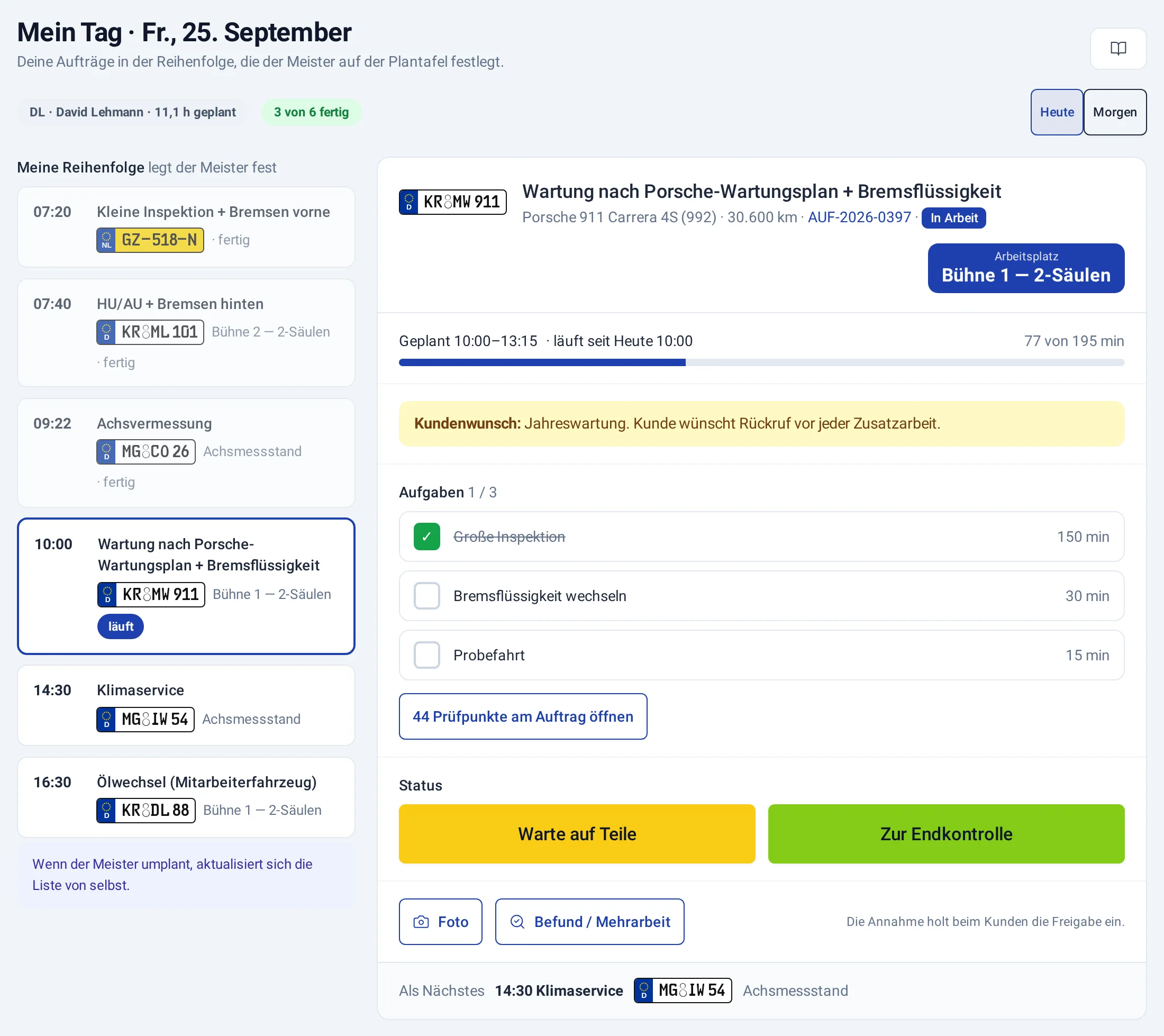Set status to Warte auf Teile
Viewport: 1164px width, 1036px height.
click(x=577, y=834)
